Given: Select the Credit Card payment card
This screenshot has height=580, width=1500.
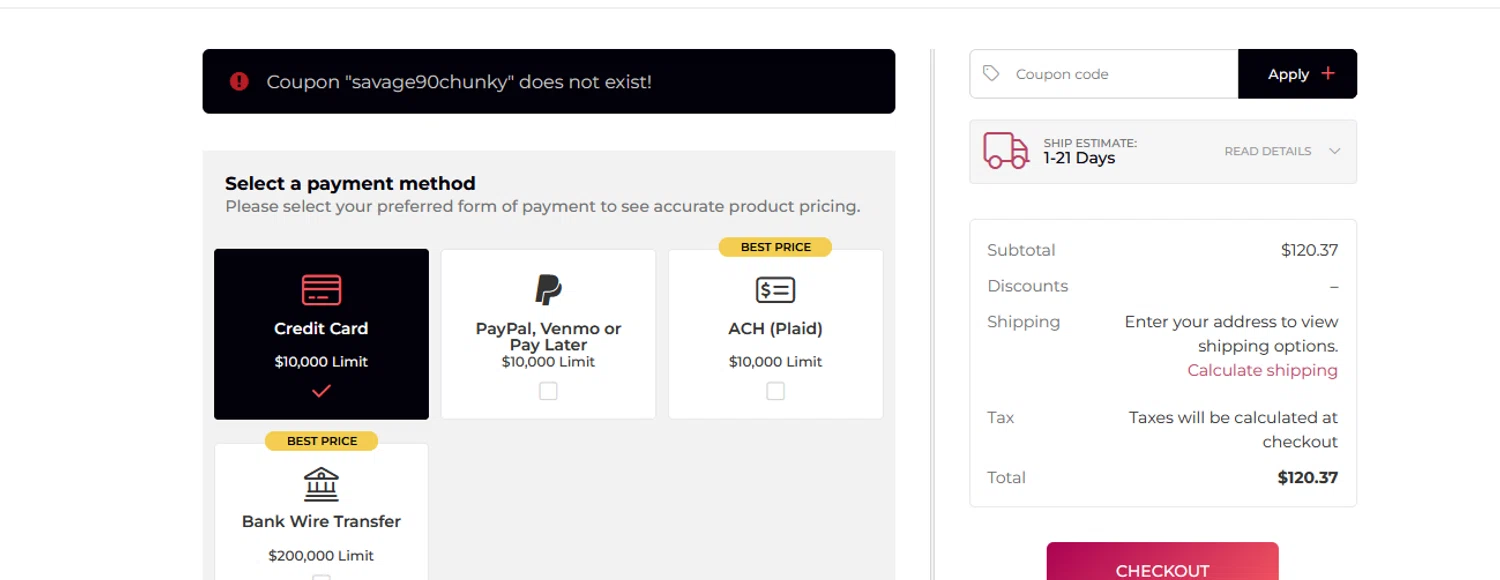Looking at the screenshot, I should point(321,334).
